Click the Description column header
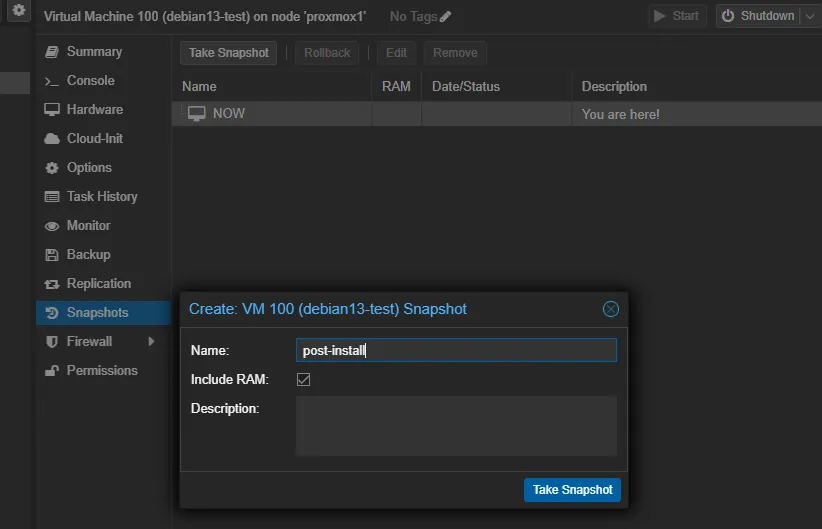The width and height of the screenshot is (822, 529). (696, 87)
